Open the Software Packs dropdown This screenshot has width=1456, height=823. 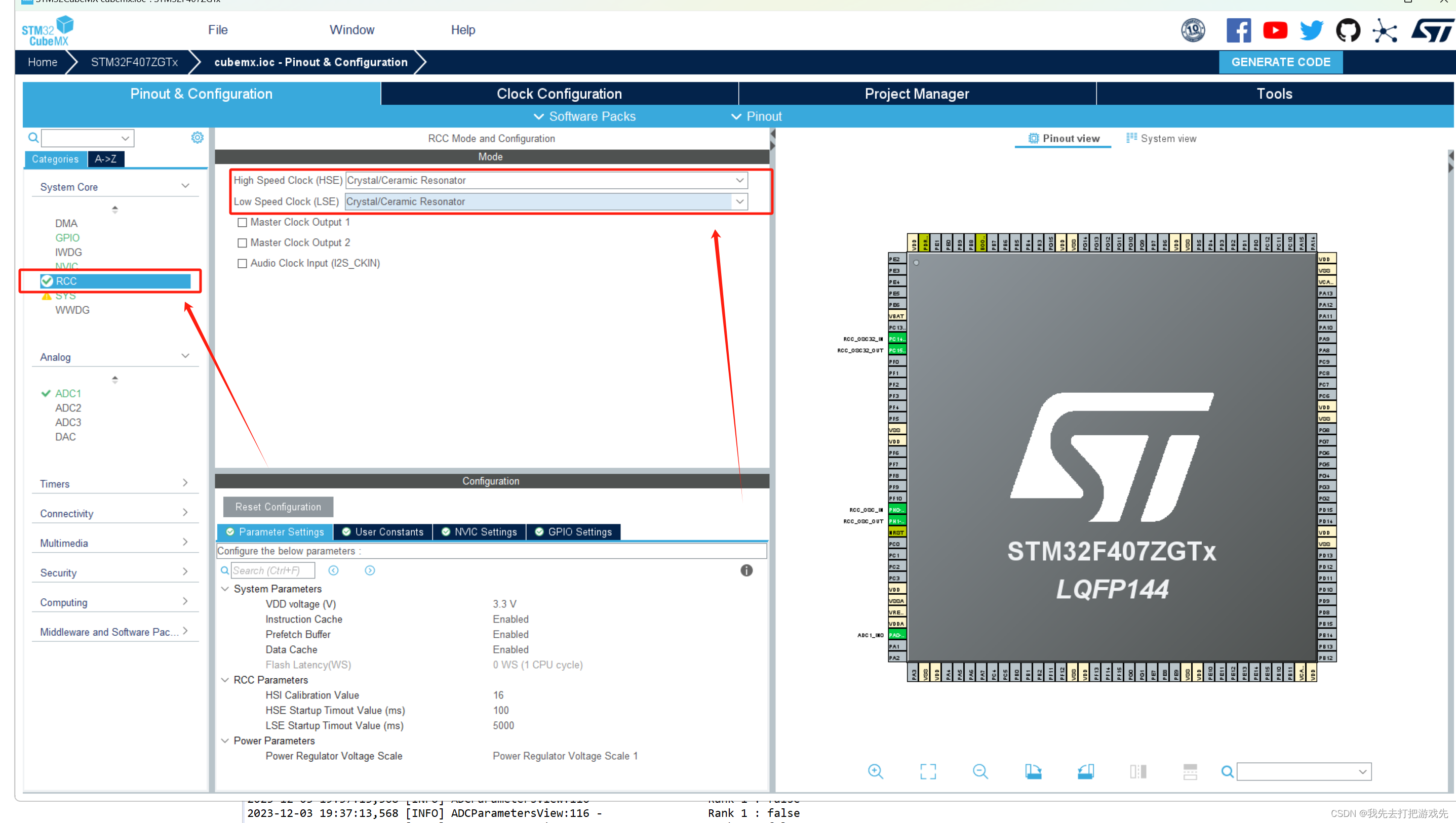pyautogui.click(x=584, y=116)
